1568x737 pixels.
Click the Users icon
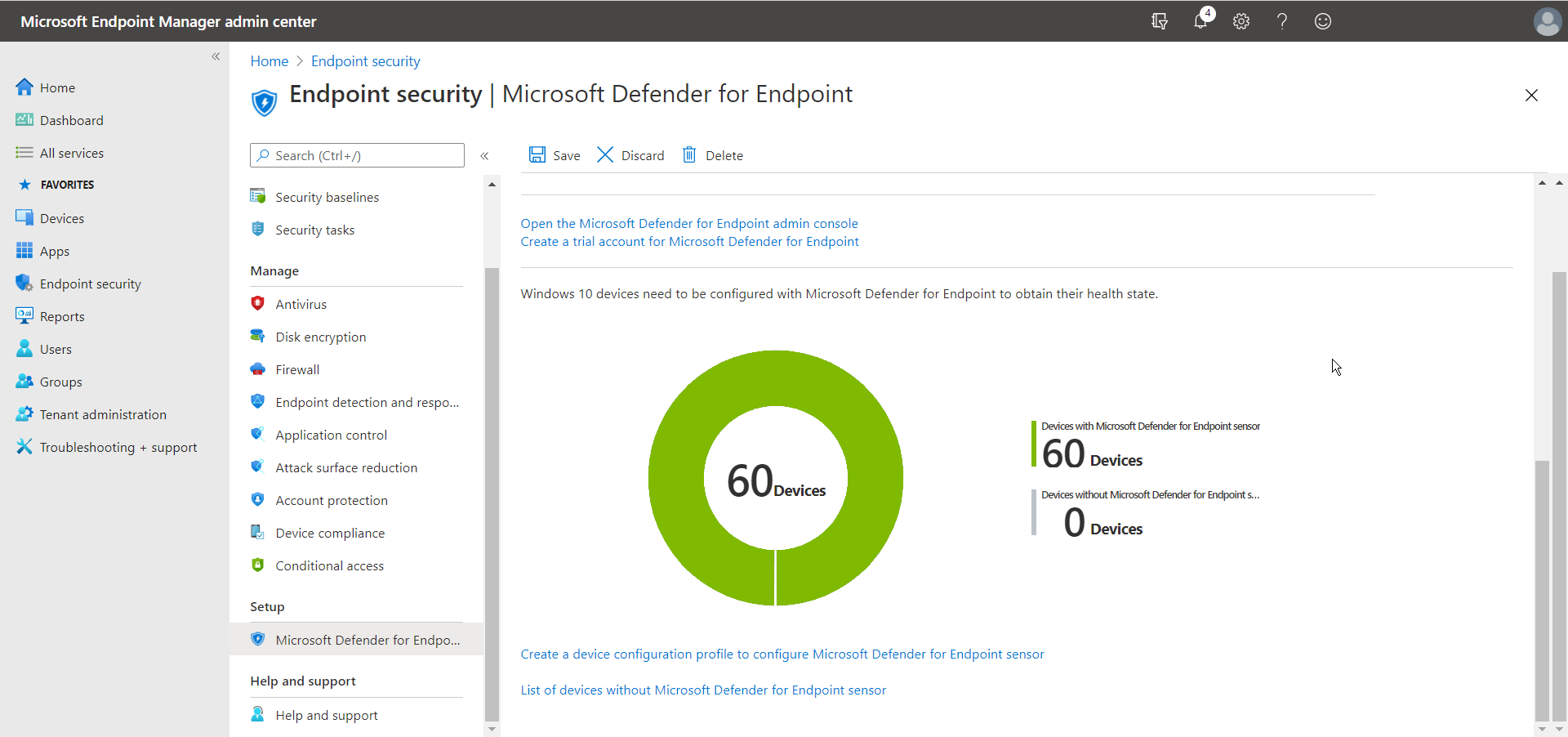coord(24,348)
